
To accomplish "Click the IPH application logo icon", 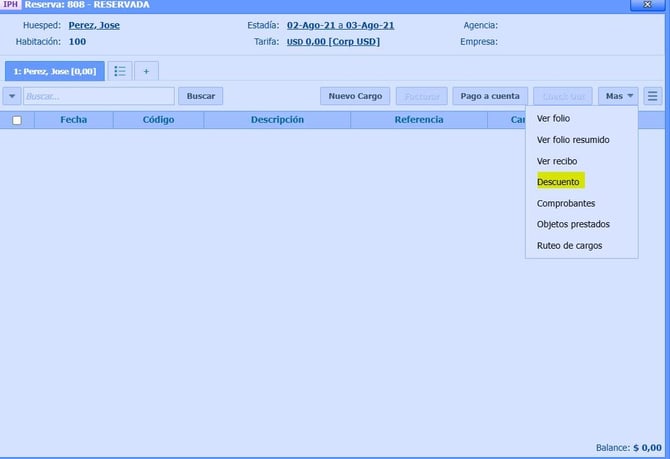I will (x=12, y=5).
